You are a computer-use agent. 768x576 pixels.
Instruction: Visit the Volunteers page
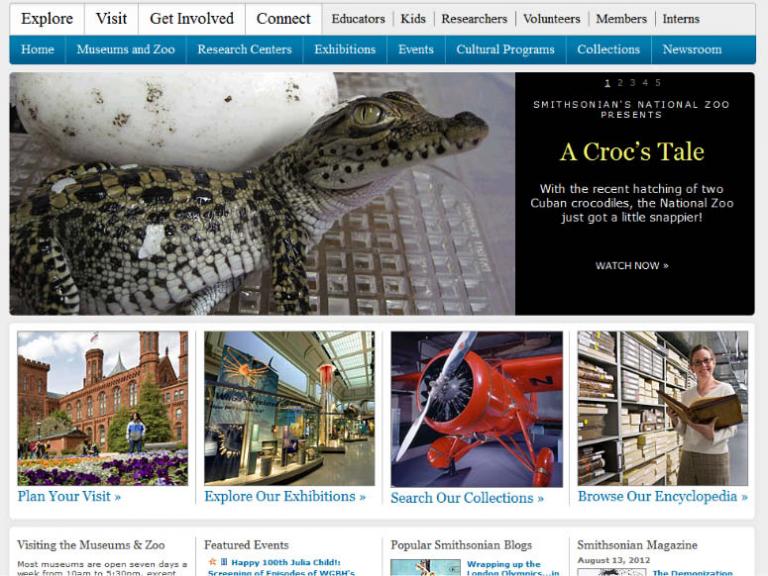(x=552, y=19)
